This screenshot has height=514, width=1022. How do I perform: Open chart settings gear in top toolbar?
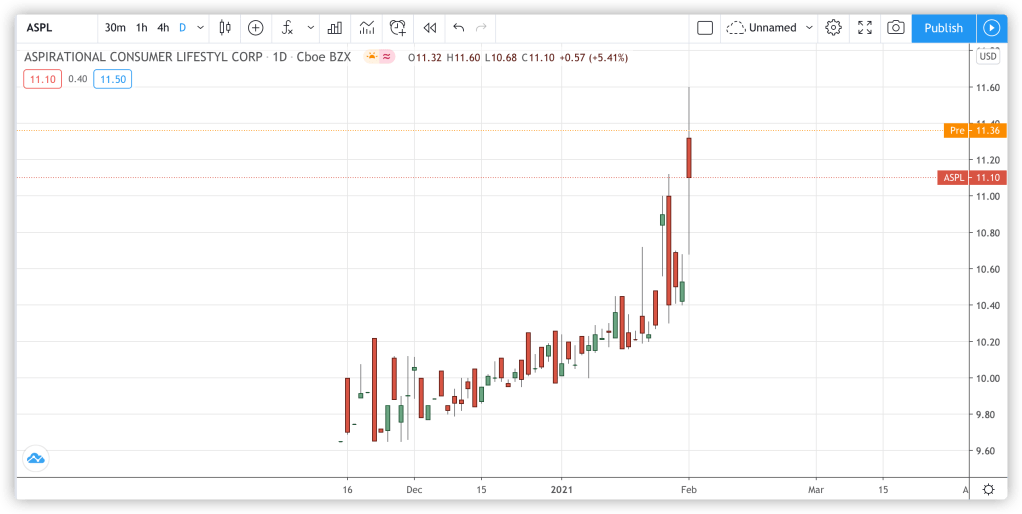click(x=833, y=28)
